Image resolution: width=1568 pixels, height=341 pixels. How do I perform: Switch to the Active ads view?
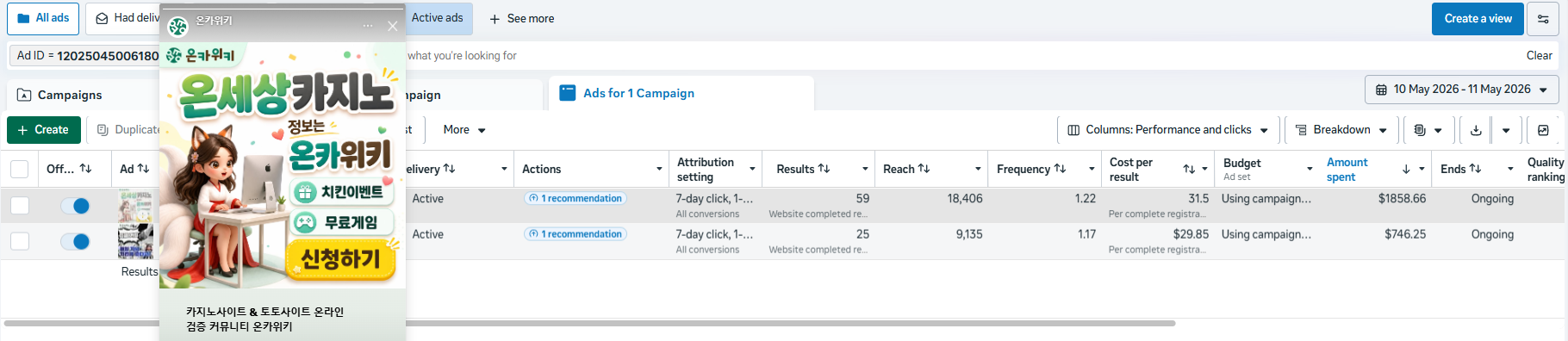(x=437, y=18)
